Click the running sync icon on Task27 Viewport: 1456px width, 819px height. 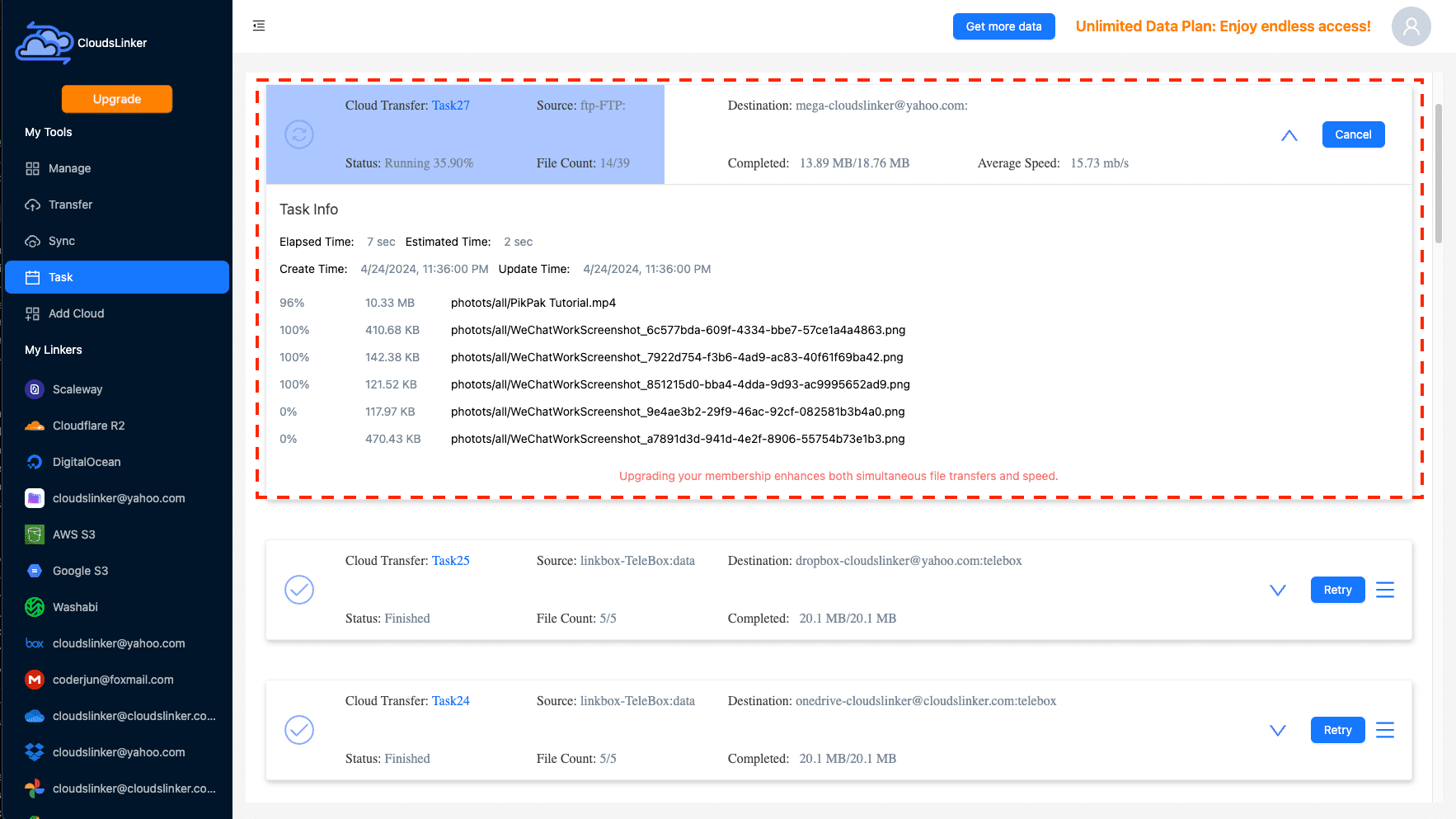(299, 134)
